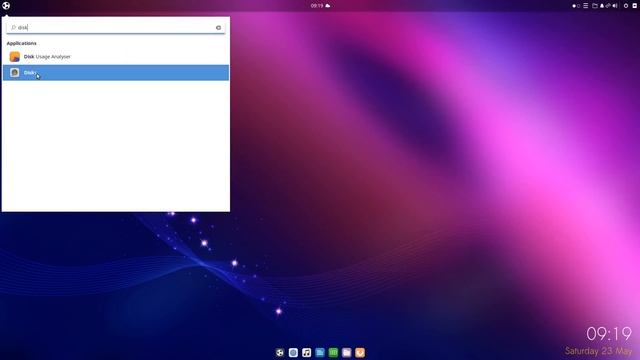Click the Budgie menu icon in the dock
Image resolution: width=640 pixels, height=360 pixels.
tap(280, 352)
